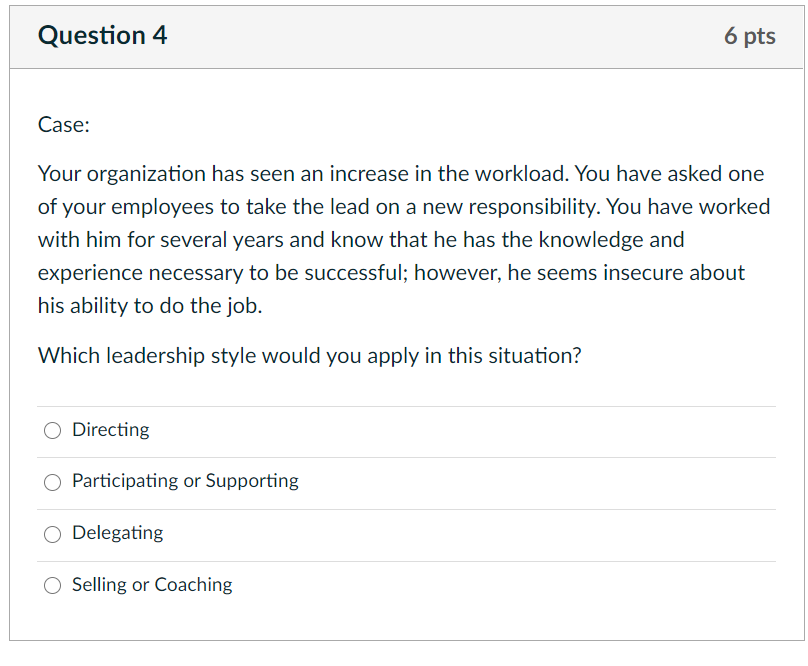Click the empty circle beside Delegating
Screen dimensions: 808x666
52,534
